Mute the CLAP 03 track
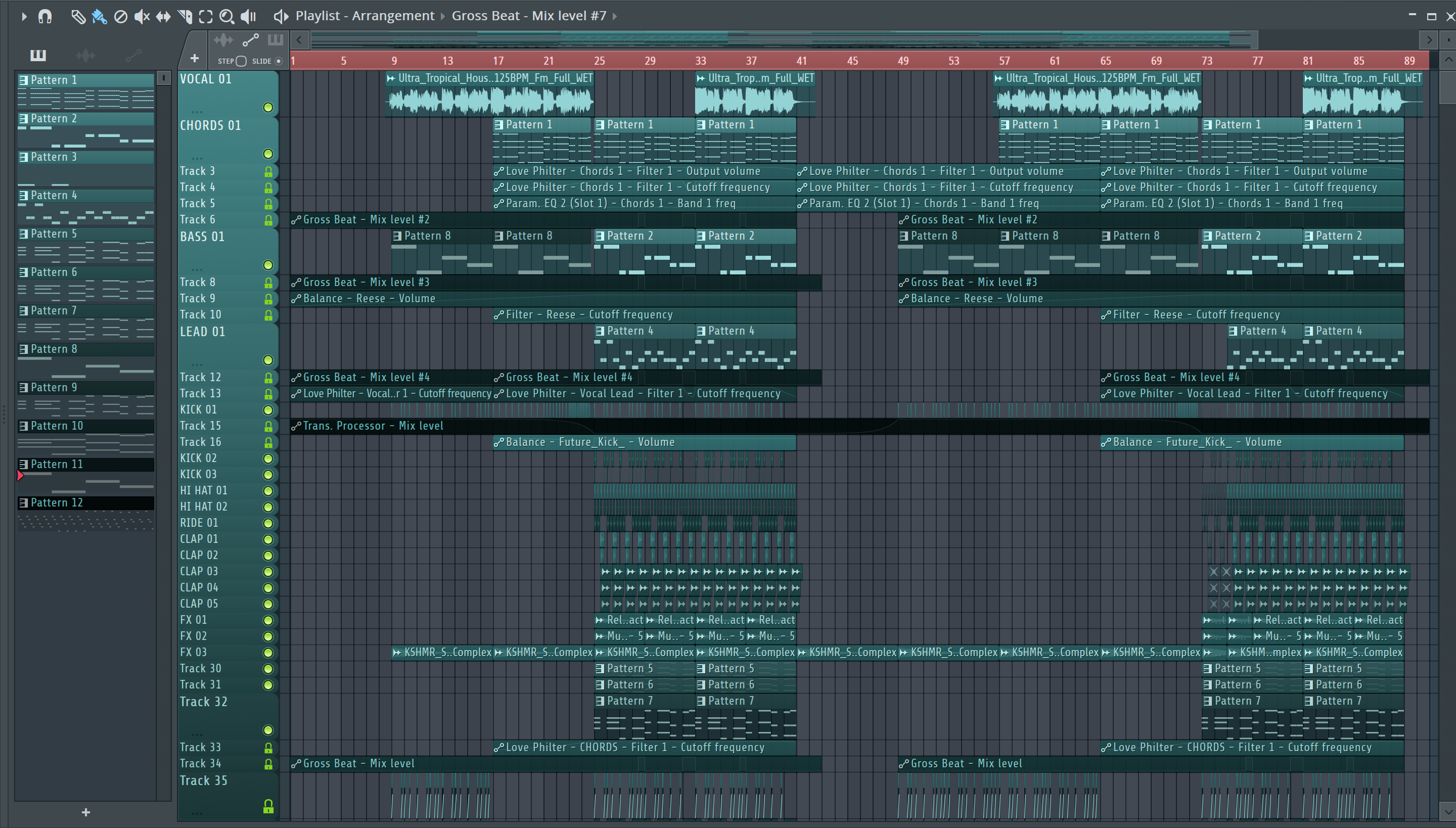The image size is (1456, 828). [x=268, y=572]
